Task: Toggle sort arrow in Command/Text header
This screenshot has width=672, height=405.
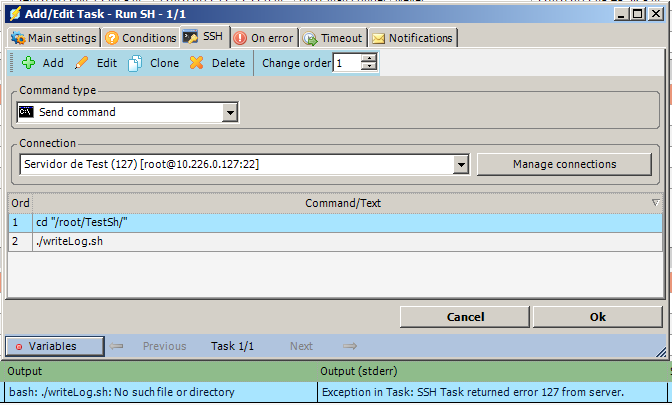Action: tap(654, 203)
